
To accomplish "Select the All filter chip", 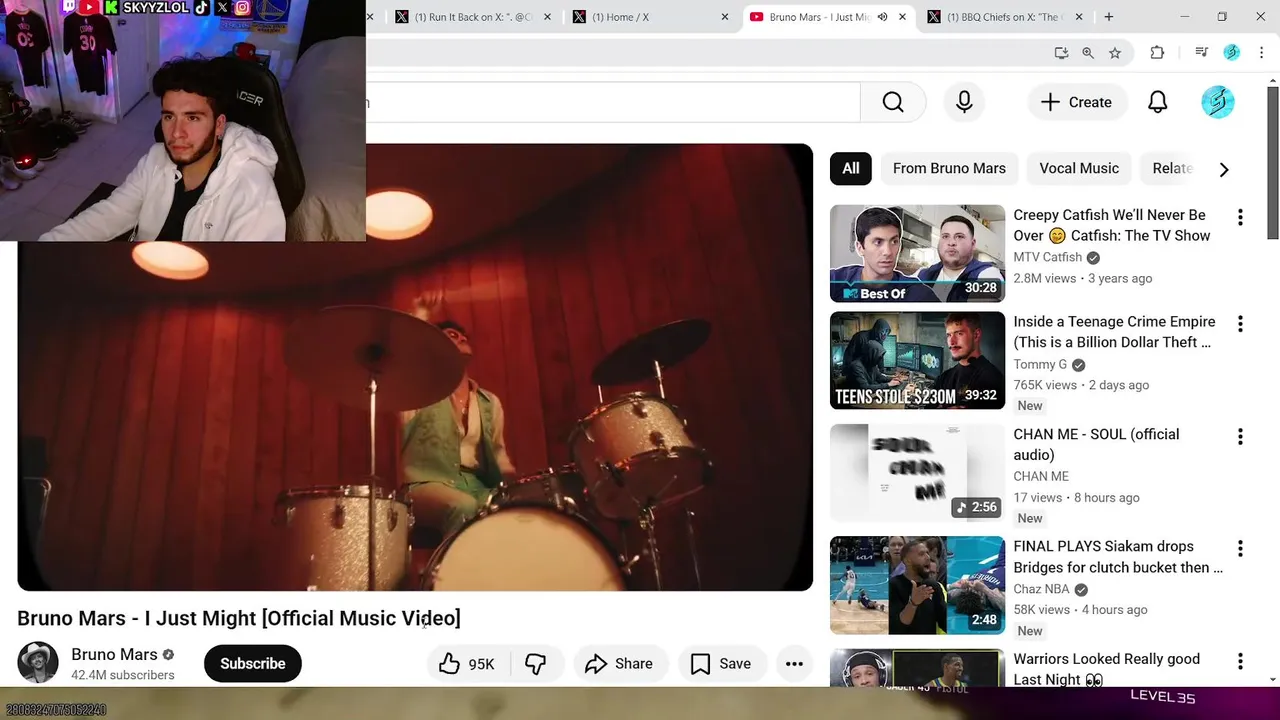I will click(x=851, y=168).
